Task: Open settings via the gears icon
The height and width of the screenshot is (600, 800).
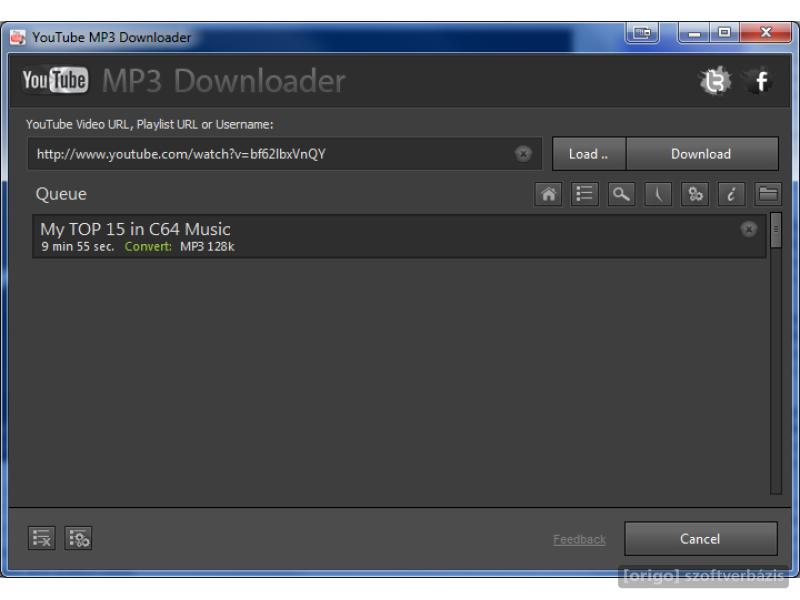Action: click(695, 194)
